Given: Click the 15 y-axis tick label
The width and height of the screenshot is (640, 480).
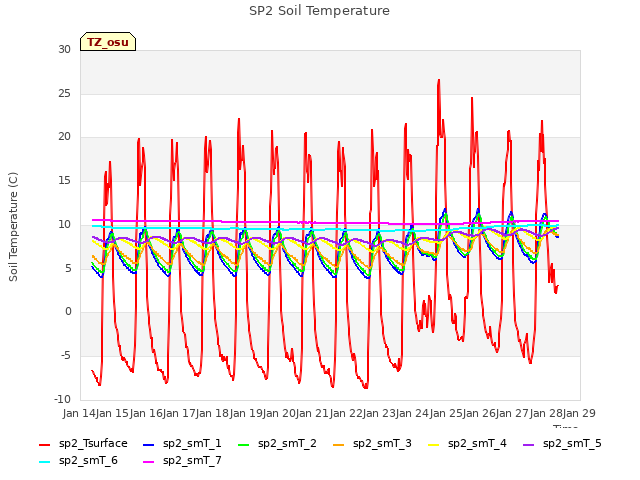Looking at the screenshot, I should click(x=64, y=180).
